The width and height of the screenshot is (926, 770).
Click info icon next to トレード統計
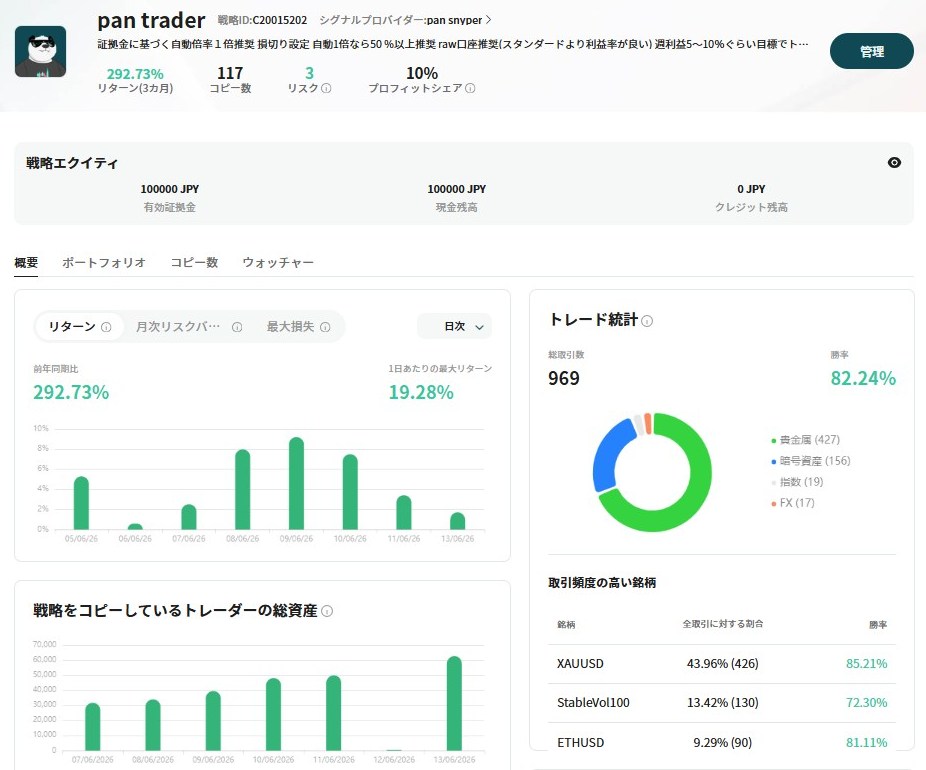(647, 321)
